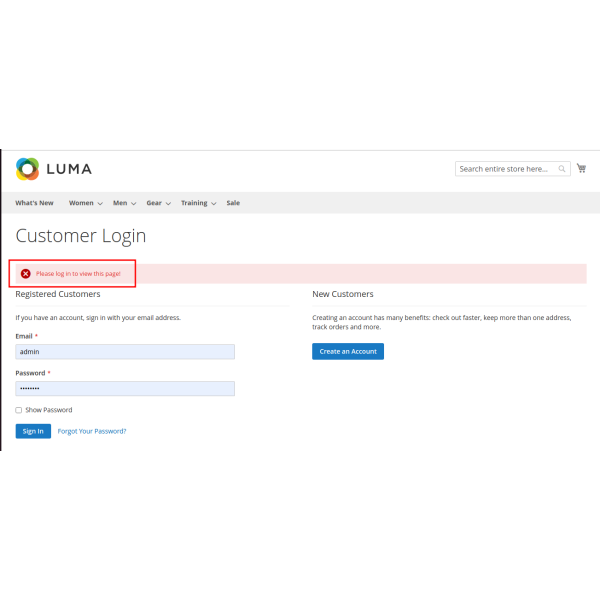Expand the Training menu dropdown

coord(198,203)
